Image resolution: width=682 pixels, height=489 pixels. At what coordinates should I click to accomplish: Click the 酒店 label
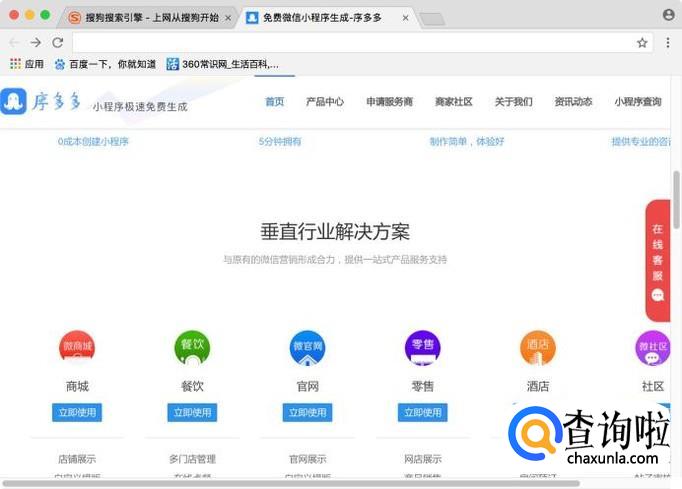pyautogui.click(x=538, y=386)
